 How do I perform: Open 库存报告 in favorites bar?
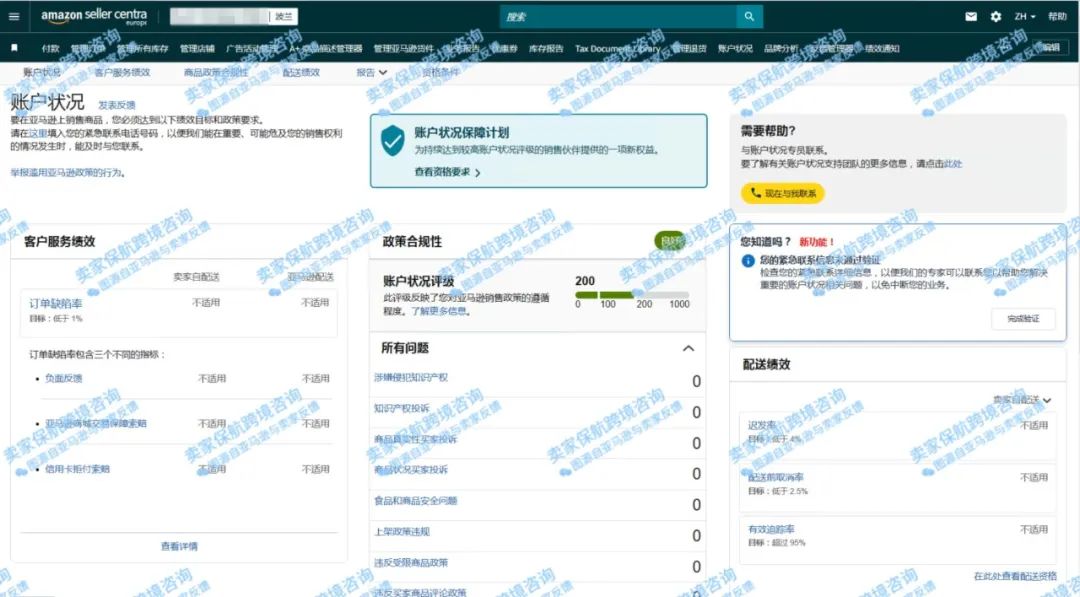[546, 48]
